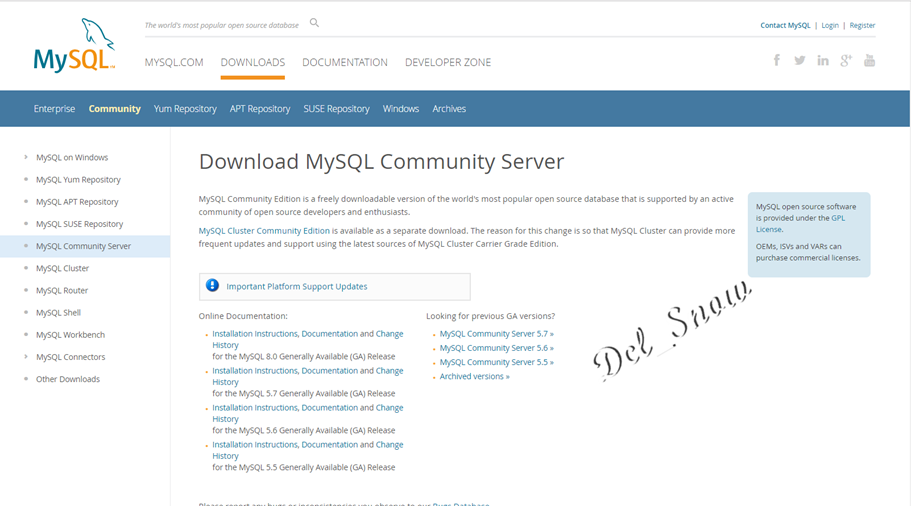Viewport: 911px width, 506px height.
Task: Select MySQL Community Server in sidebar
Action: coord(84,246)
